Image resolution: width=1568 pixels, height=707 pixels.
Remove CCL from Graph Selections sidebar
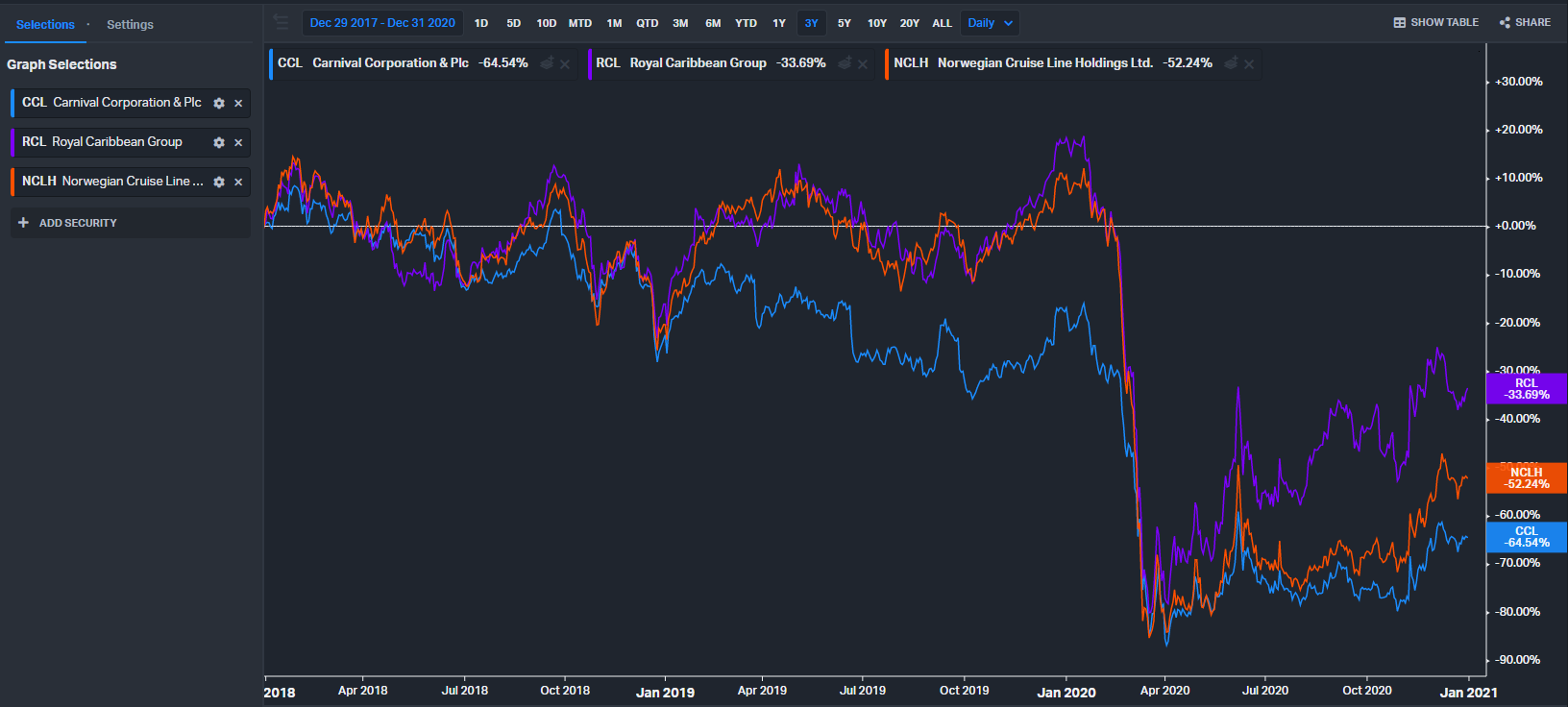pos(238,103)
